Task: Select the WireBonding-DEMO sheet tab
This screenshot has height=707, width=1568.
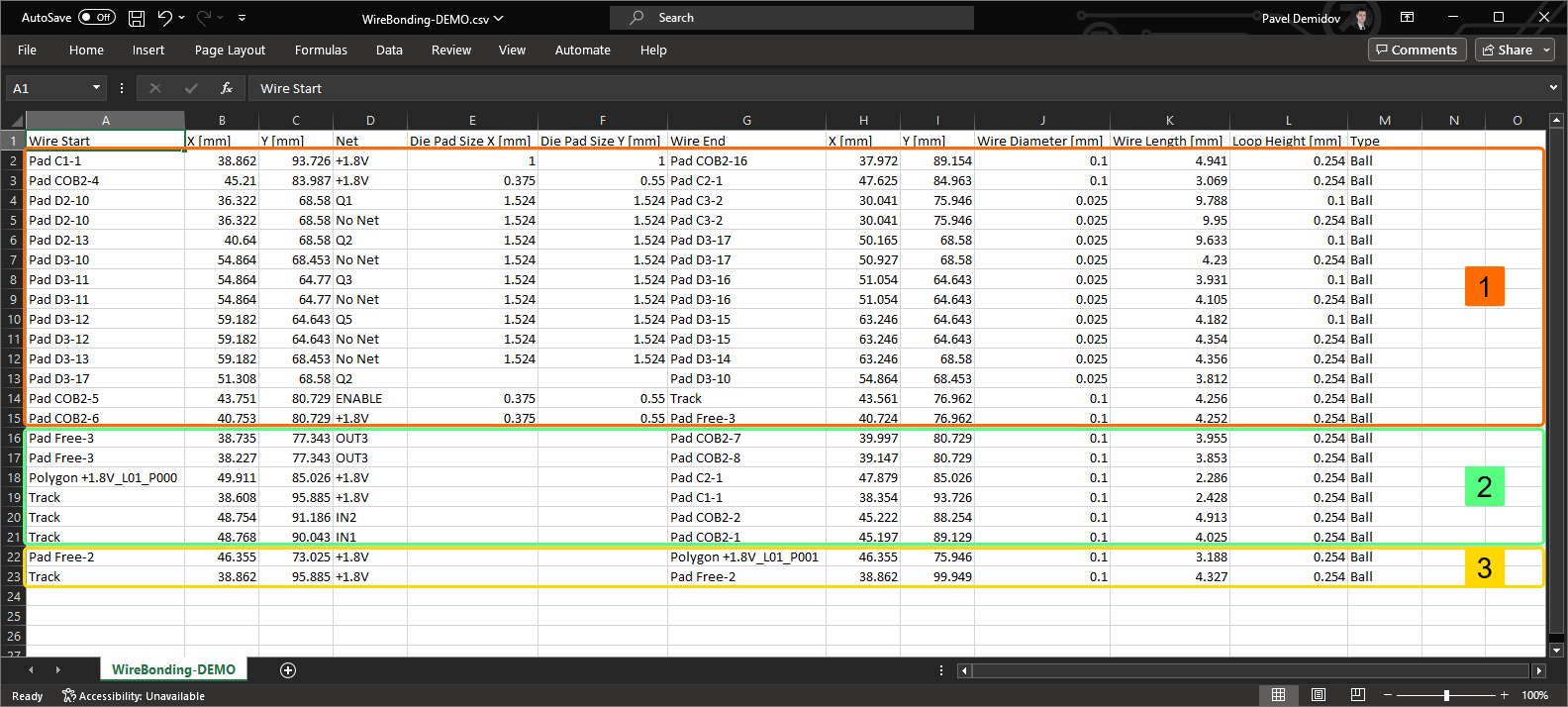Action: (173, 670)
